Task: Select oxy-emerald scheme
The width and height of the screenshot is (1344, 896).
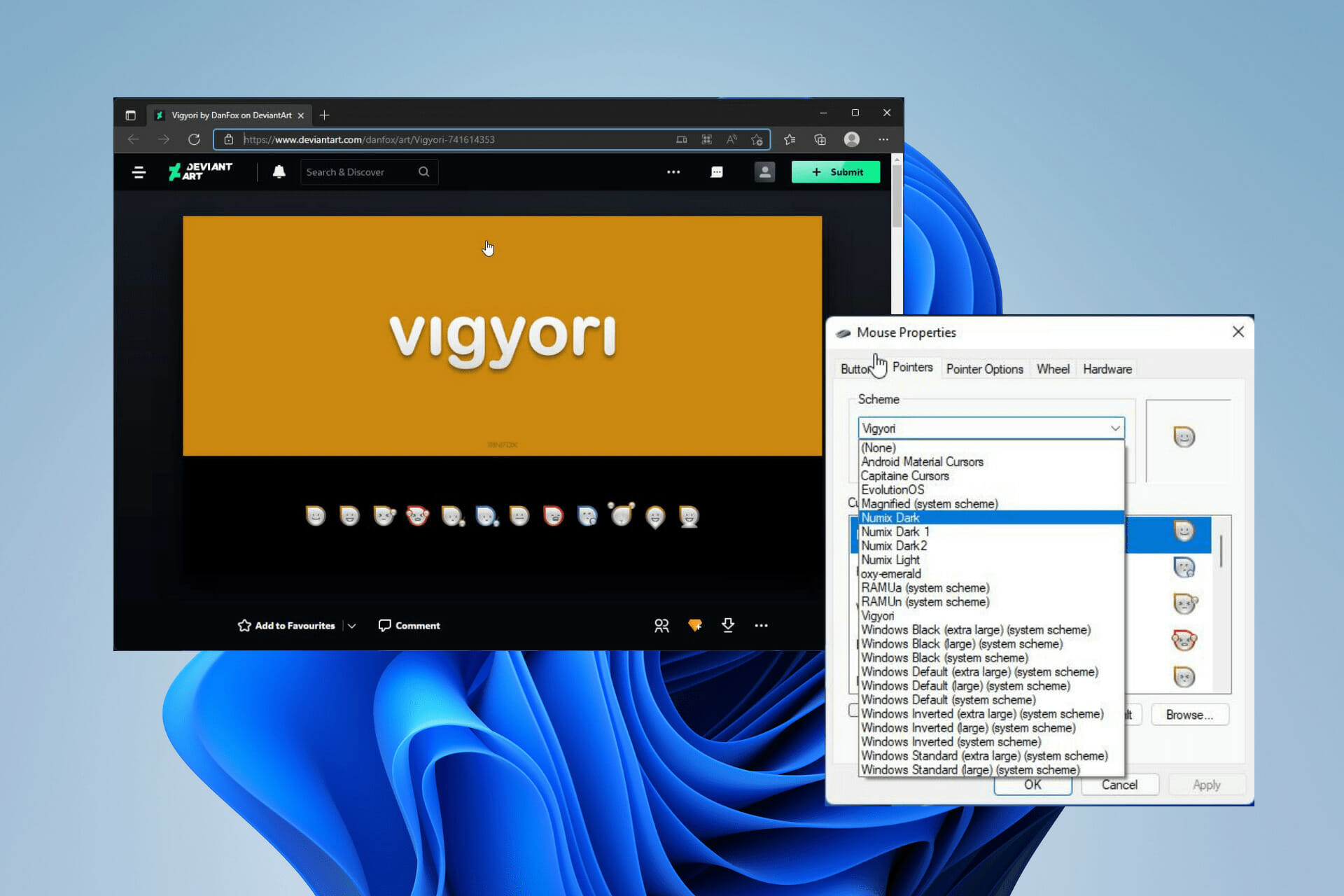Action: 991,574
